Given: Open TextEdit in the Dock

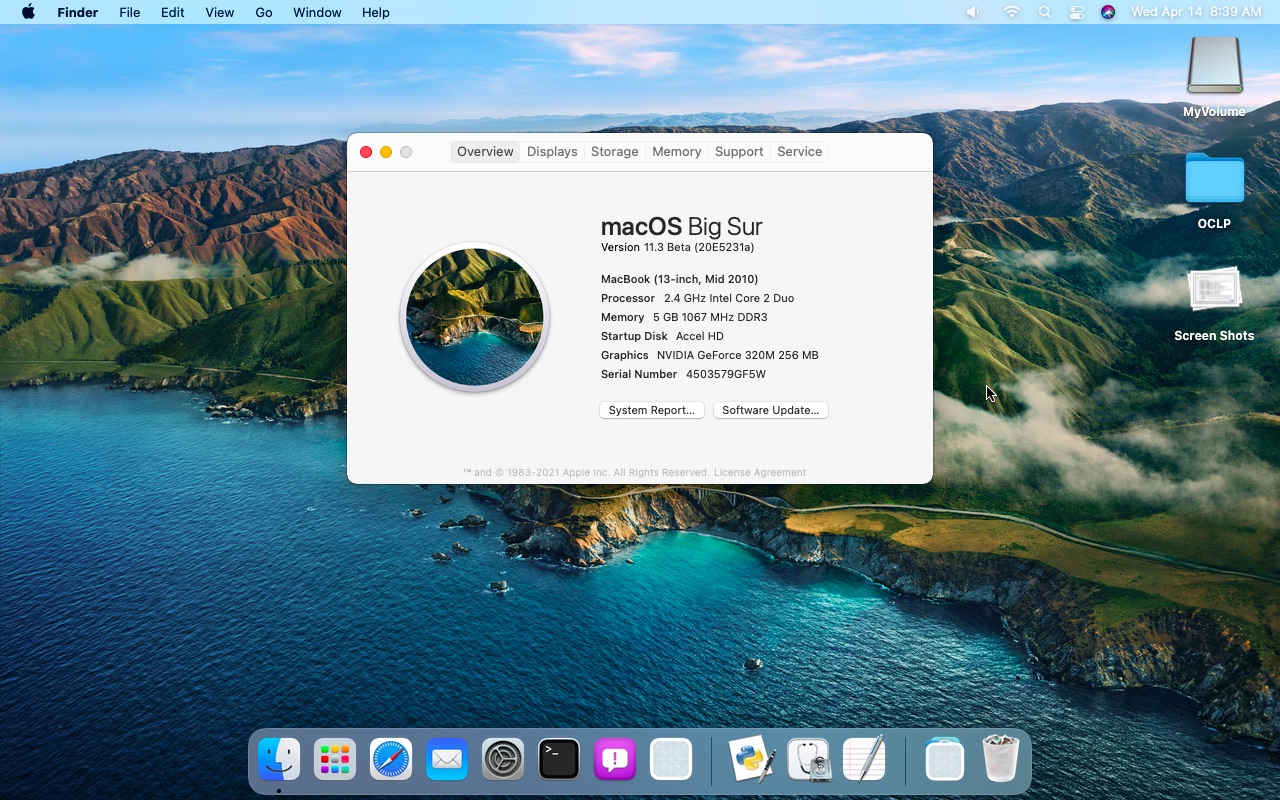Looking at the screenshot, I should click(x=865, y=760).
